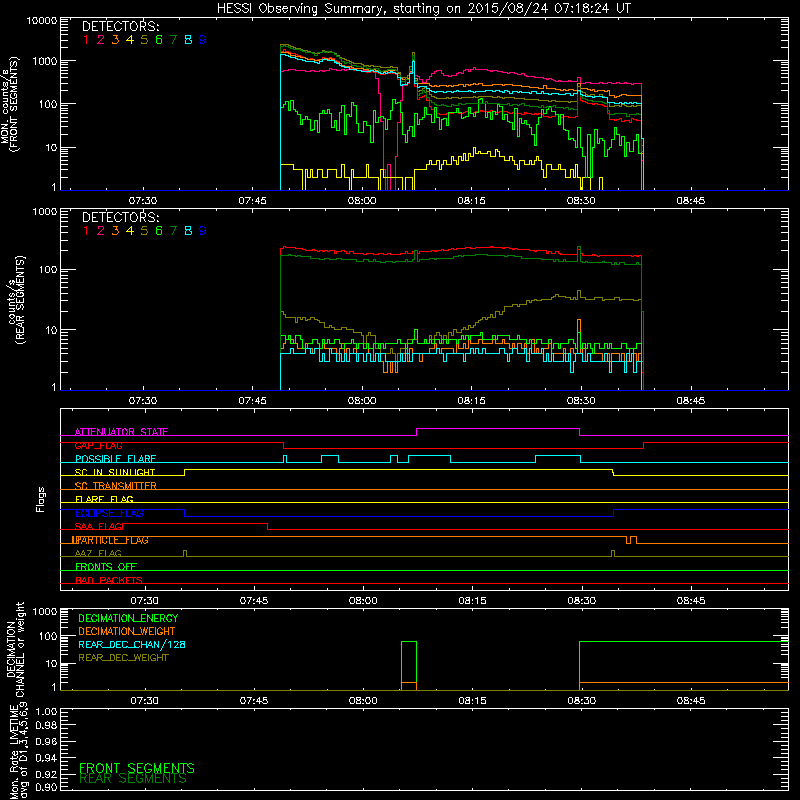800x800 pixels.
Task: Click the 08:45 tick below the rear segments plot
Action: click(x=691, y=401)
